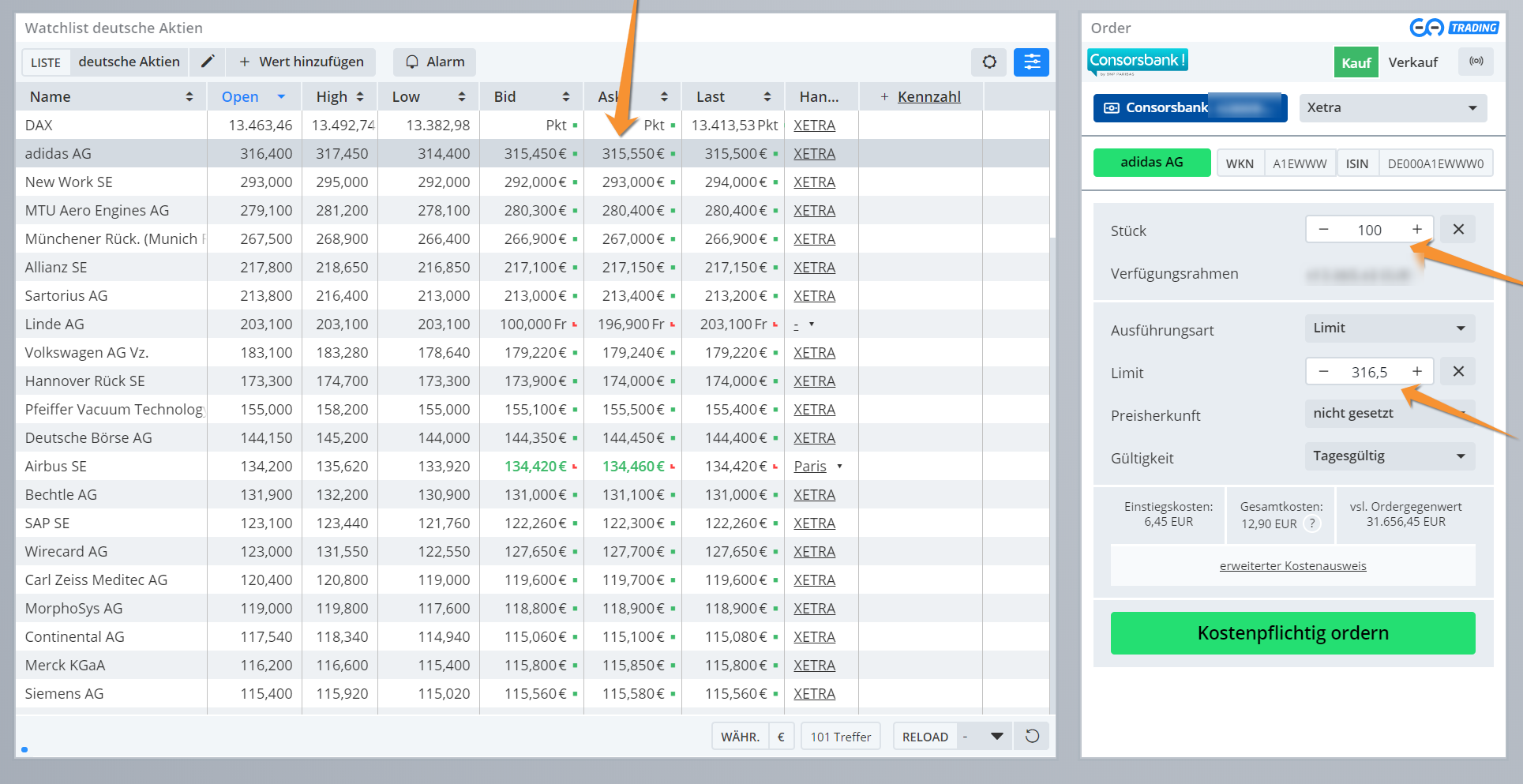This screenshot has width=1523, height=784.
Task: Click the euro currency symbol button
Action: point(781,737)
